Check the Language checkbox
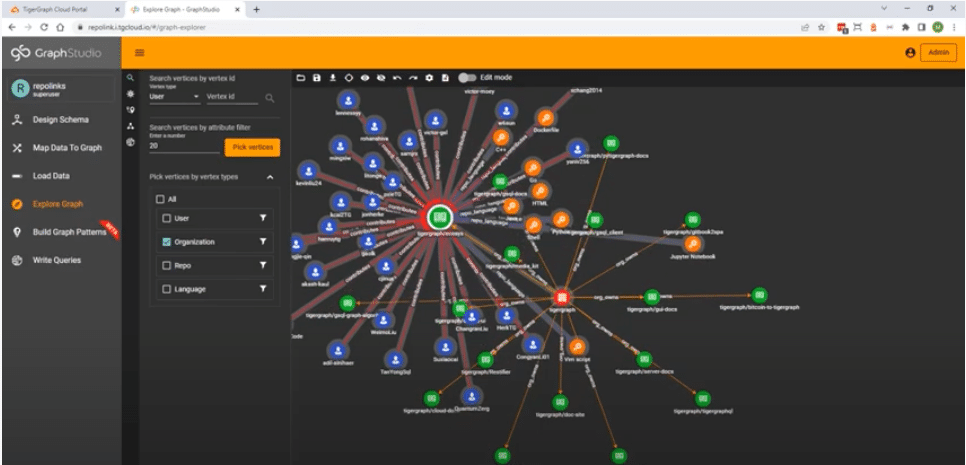 point(166,289)
